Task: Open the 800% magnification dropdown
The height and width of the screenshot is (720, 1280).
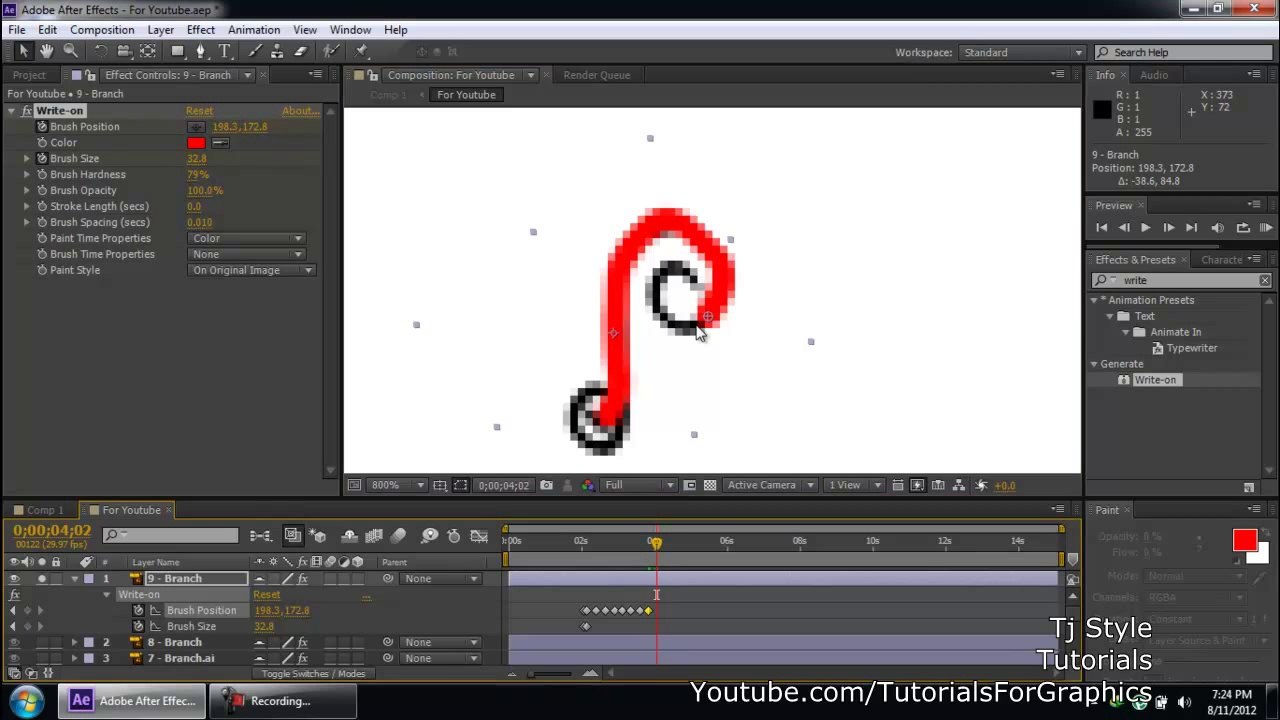Action: click(396, 485)
